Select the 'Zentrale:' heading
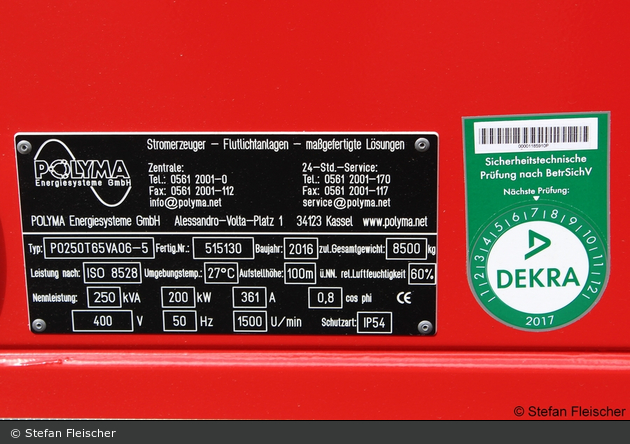630x444 pixels. [x=166, y=167]
